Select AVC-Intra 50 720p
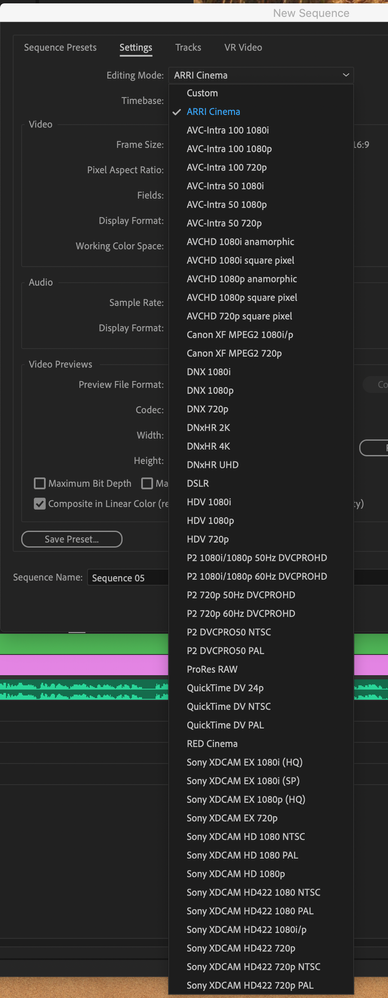 261,223
